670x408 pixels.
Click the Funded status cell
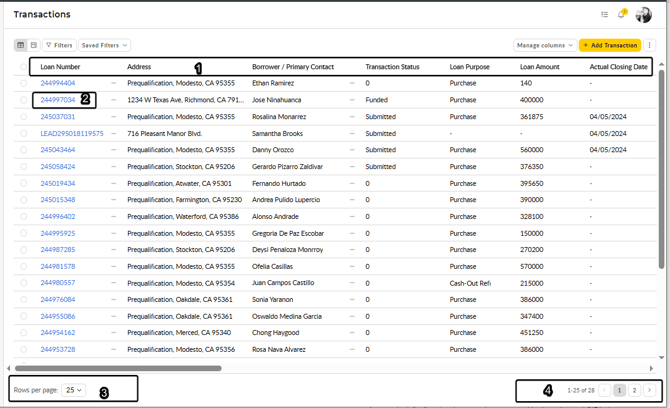pos(376,100)
